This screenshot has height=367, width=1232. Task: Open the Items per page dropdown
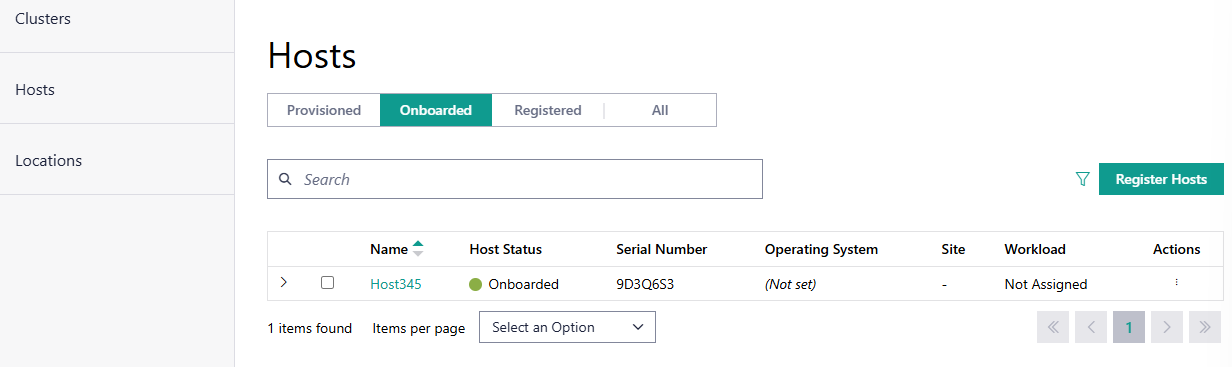[567, 327]
